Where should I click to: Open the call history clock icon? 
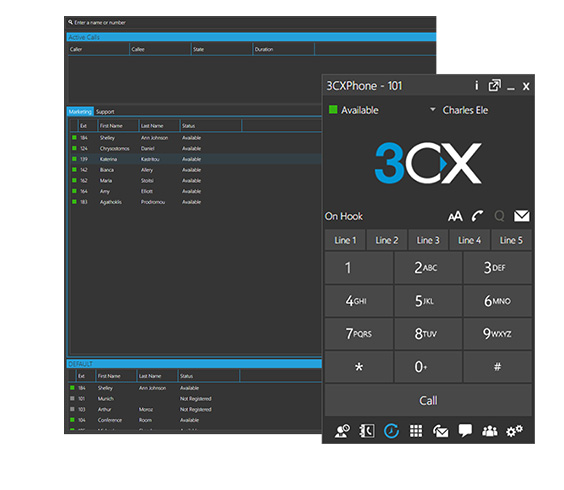(391, 431)
